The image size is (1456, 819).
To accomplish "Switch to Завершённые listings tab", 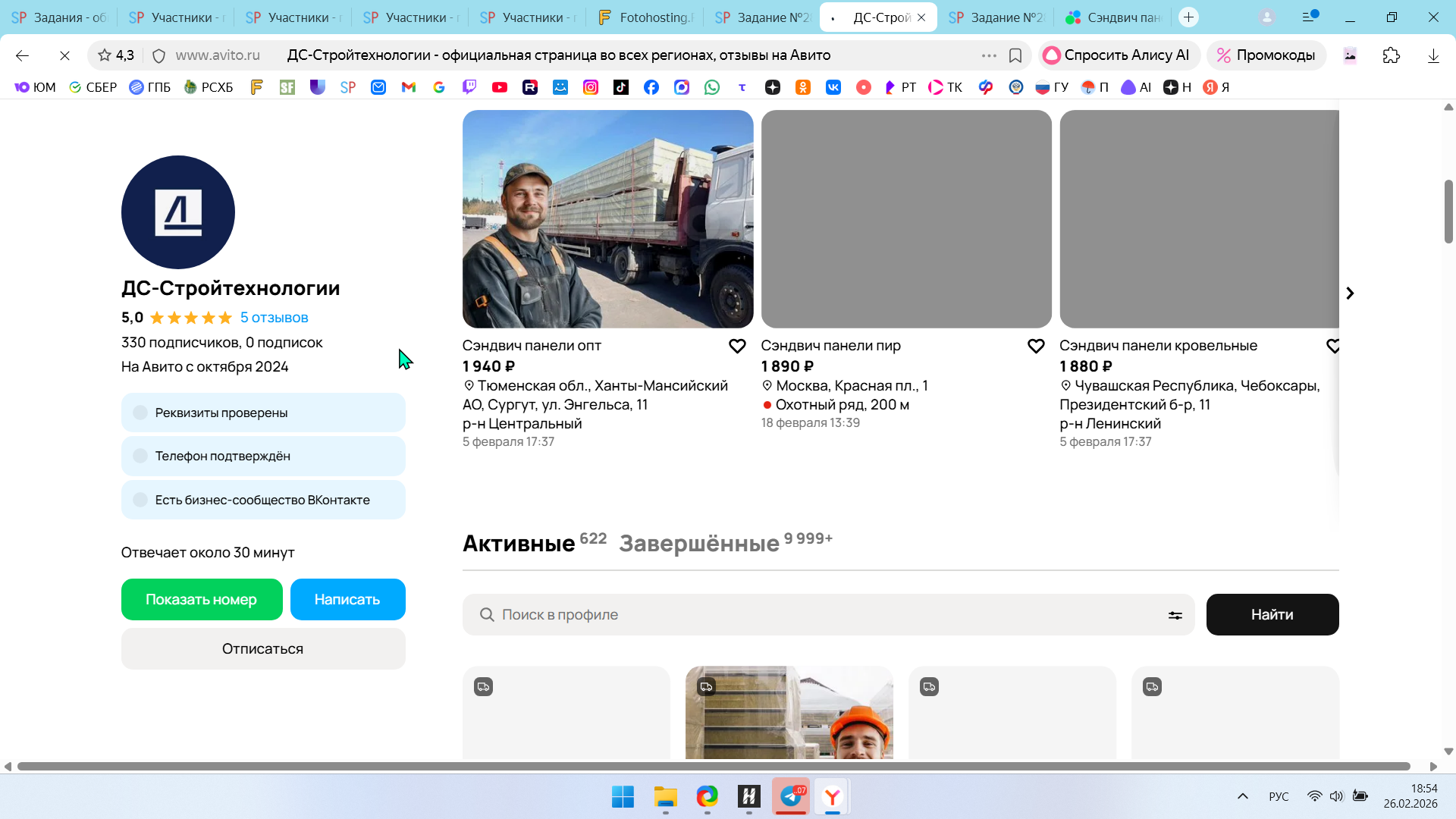I will [x=698, y=543].
